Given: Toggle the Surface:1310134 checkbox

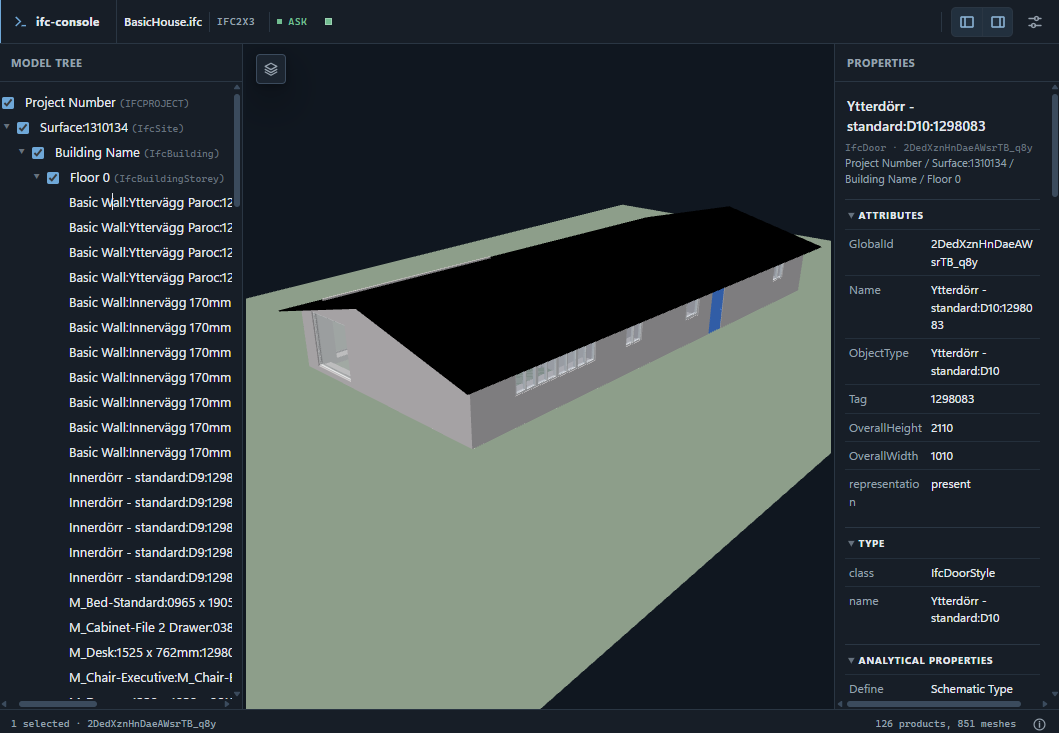Looking at the screenshot, I should pyautogui.click(x=23, y=128).
